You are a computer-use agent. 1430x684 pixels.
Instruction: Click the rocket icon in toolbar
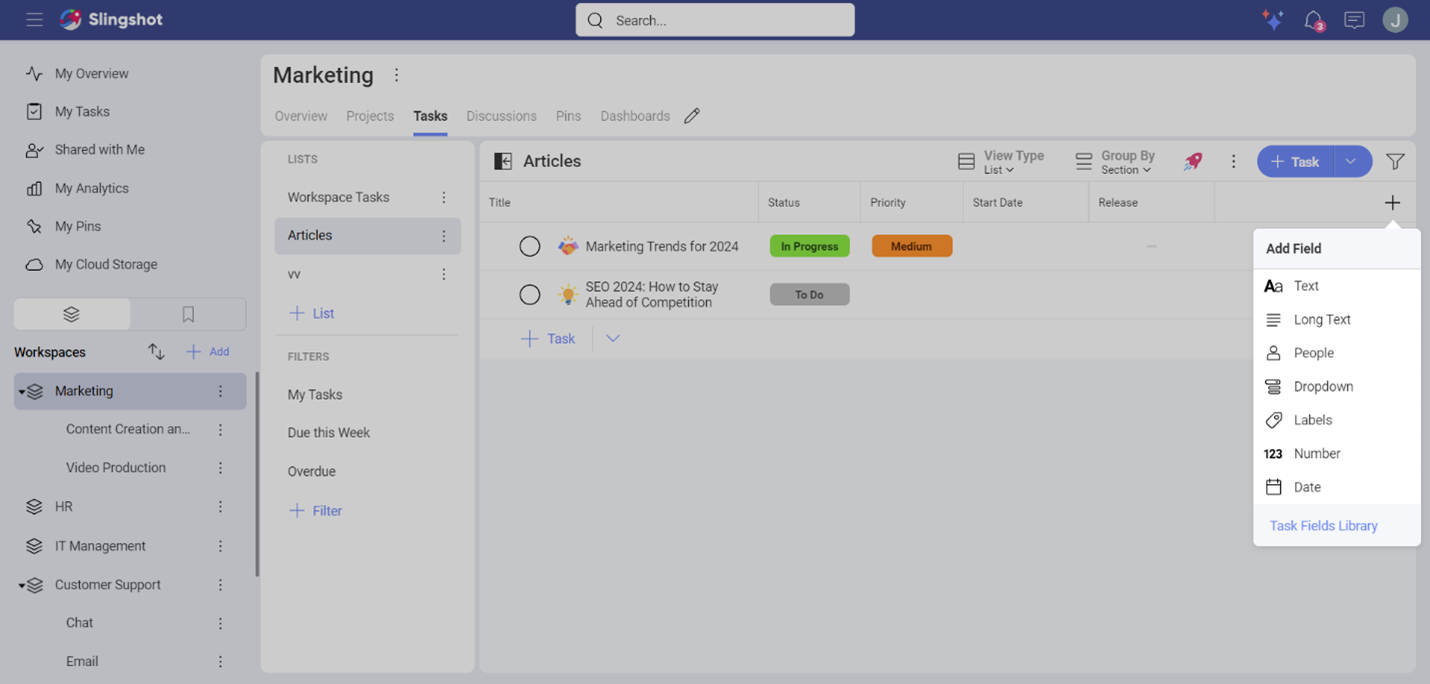[x=1193, y=161]
